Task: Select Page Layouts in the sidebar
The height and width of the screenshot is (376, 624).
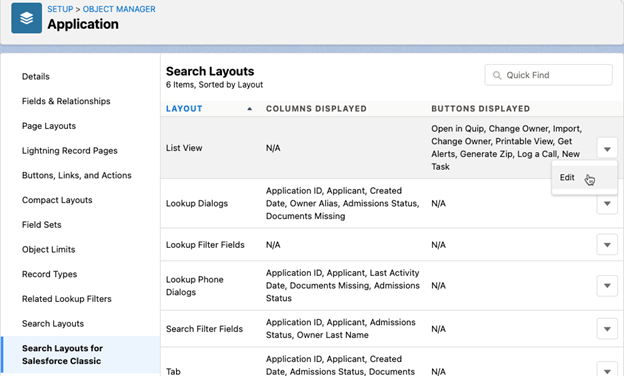Action: 49,126
